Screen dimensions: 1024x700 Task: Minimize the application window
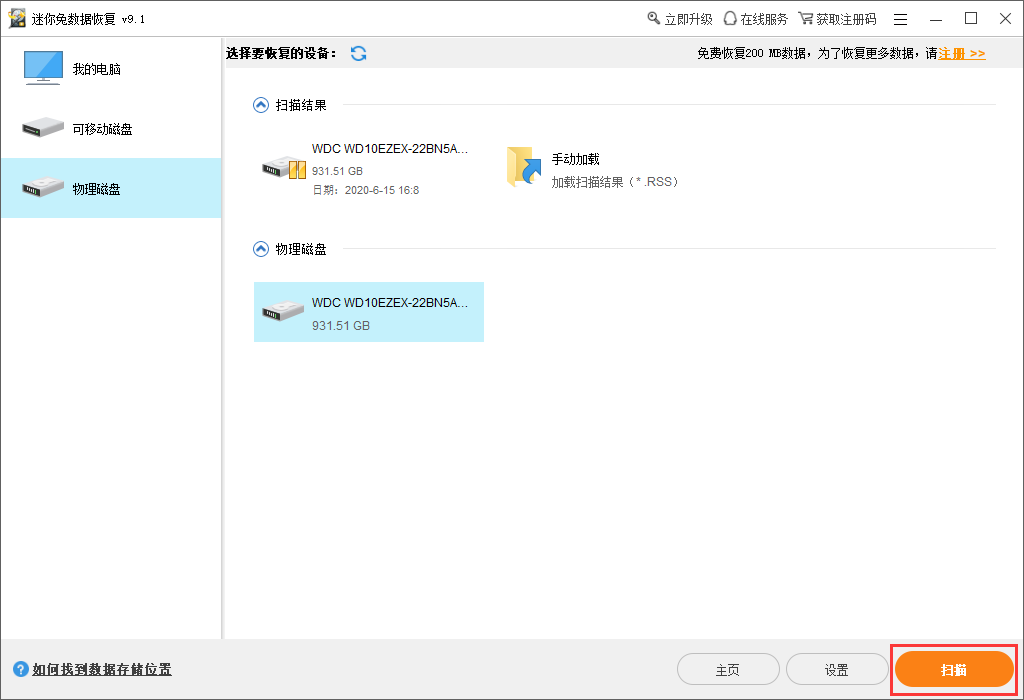pos(936,20)
